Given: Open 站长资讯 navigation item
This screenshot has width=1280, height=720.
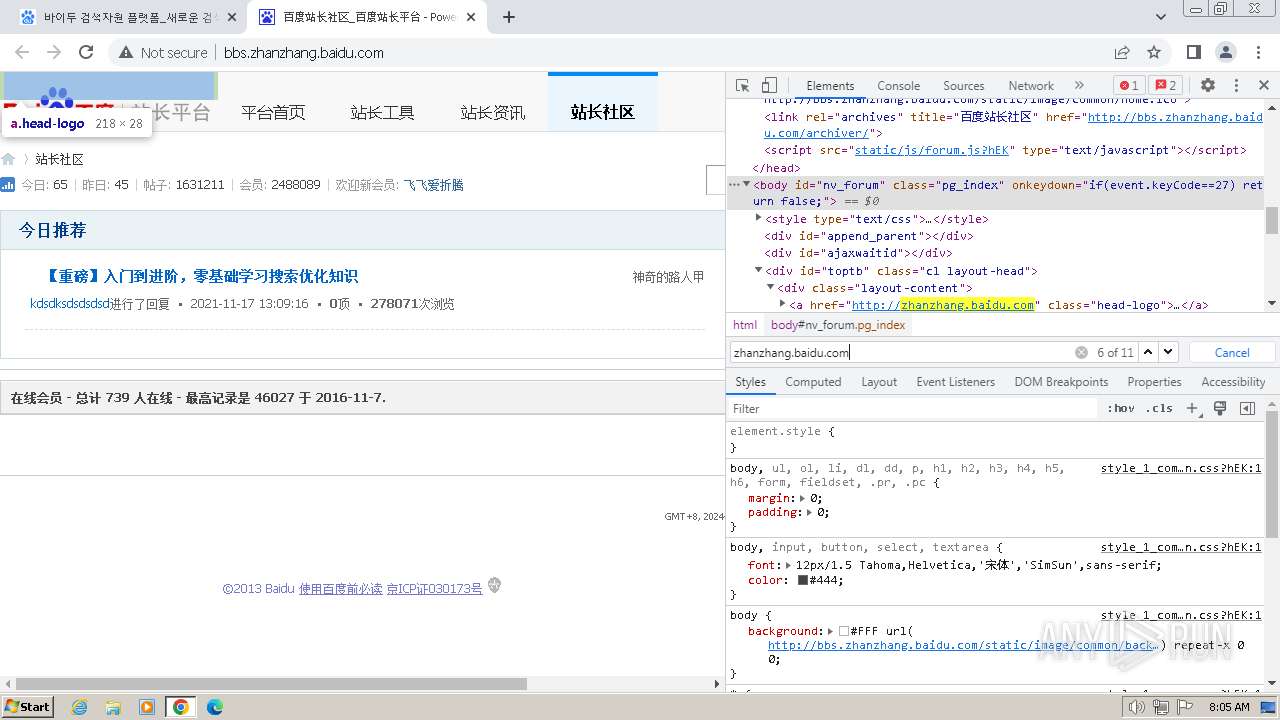Looking at the screenshot, I should pyautogui.click(x=493, y=113).
